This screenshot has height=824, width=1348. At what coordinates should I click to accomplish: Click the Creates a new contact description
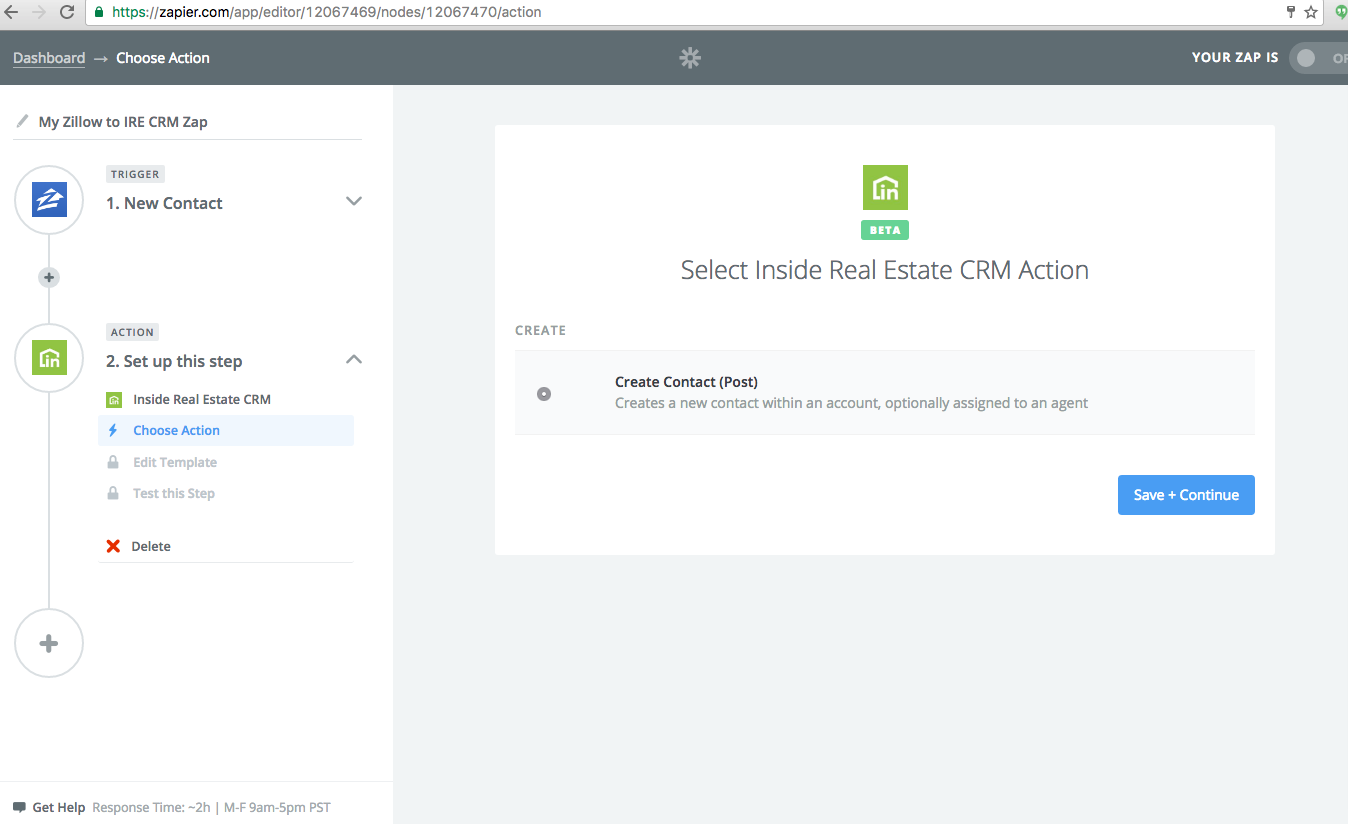click(851, 403)
